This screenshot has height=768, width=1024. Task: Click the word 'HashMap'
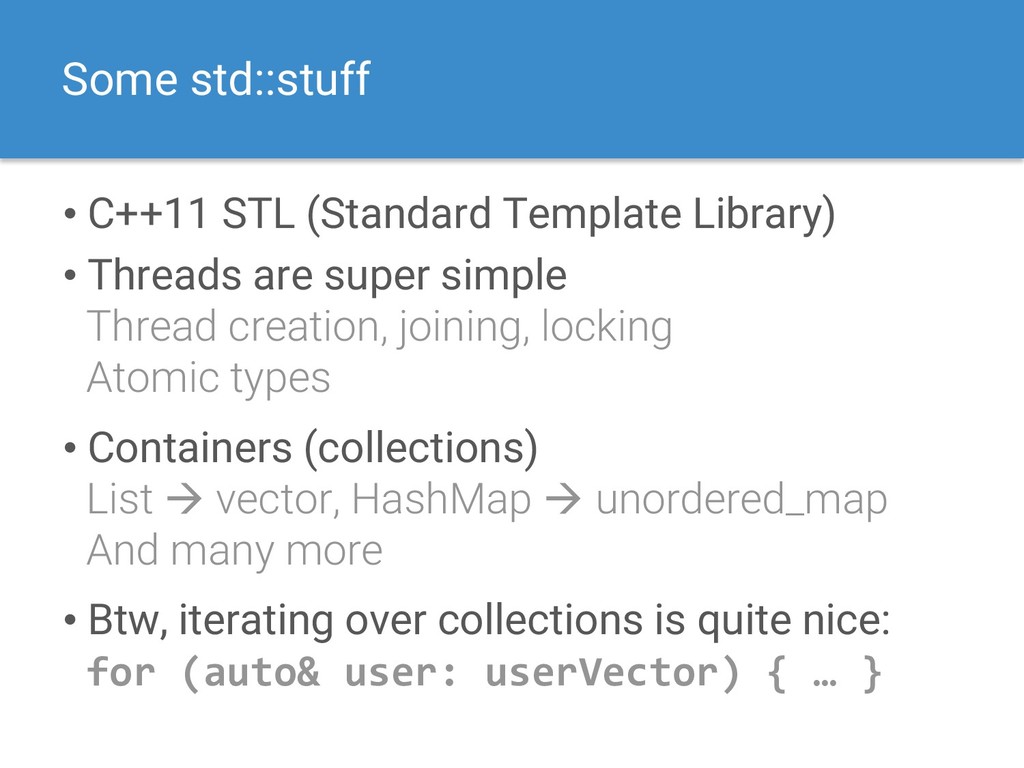441,500
